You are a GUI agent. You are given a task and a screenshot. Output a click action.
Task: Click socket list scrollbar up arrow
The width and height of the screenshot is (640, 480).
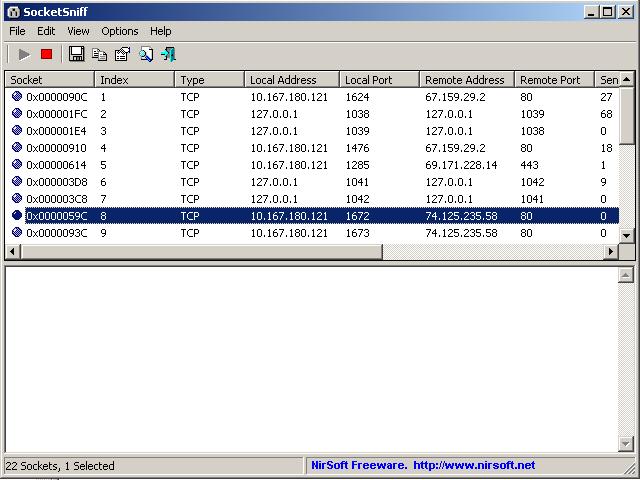point(627,79)
